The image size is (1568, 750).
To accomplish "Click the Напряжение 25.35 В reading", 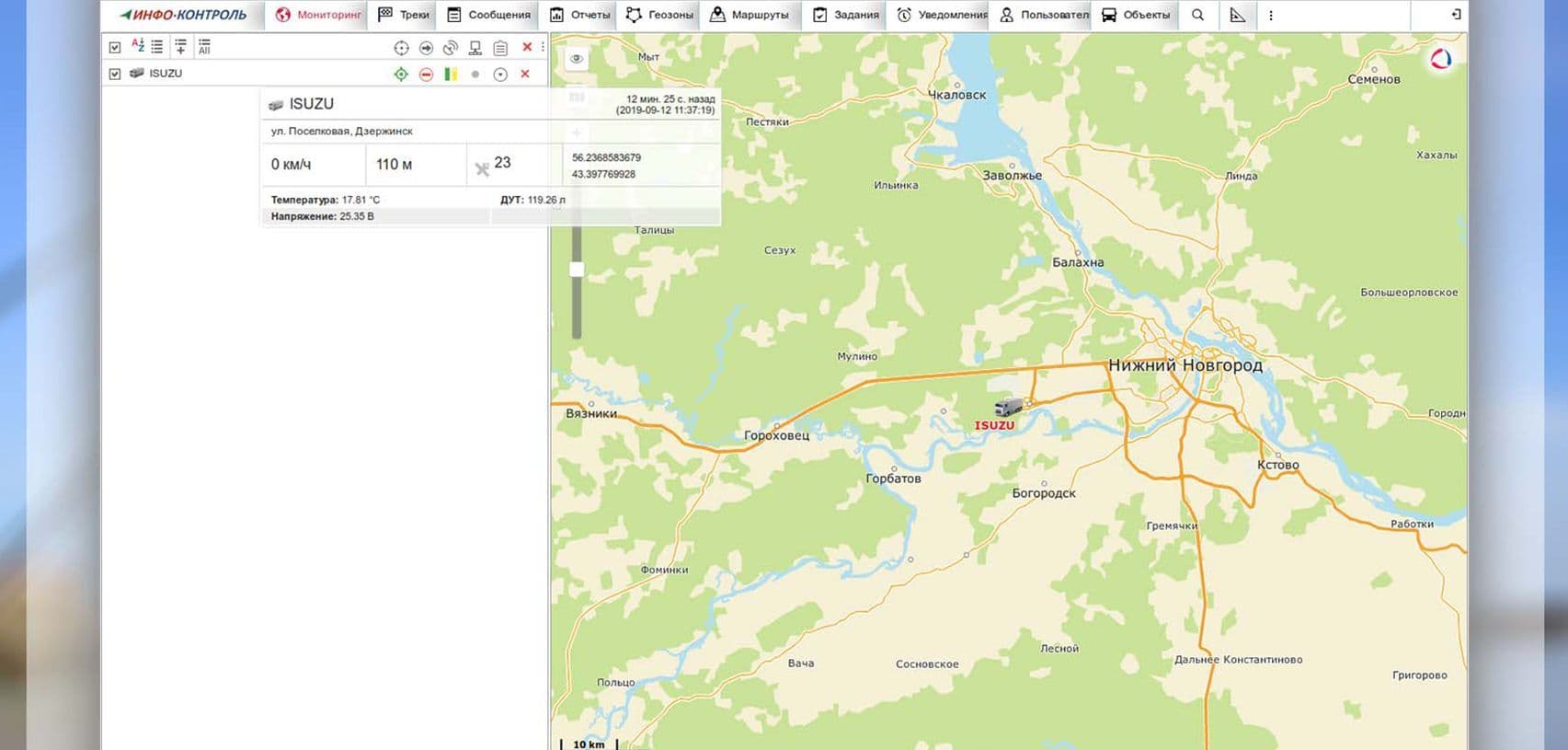I will tap(322, 216).
